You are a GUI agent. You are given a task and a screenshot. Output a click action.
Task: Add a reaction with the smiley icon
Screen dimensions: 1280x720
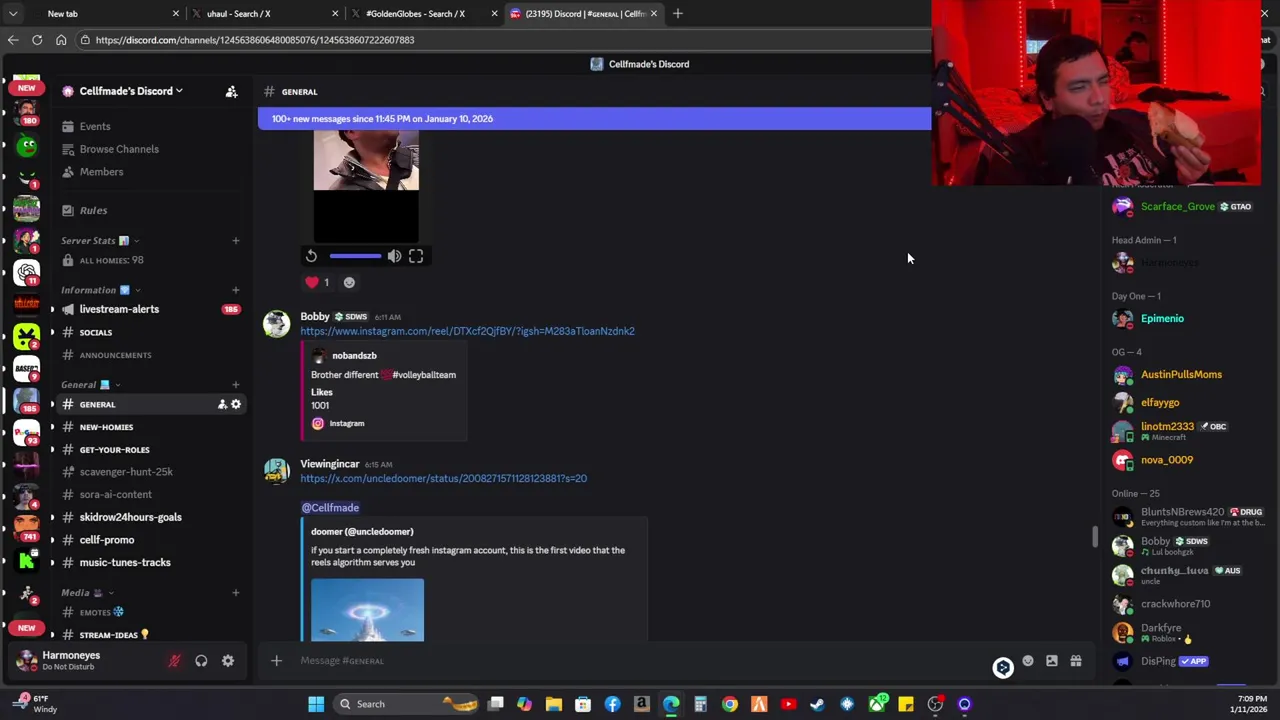click(349, 282)
